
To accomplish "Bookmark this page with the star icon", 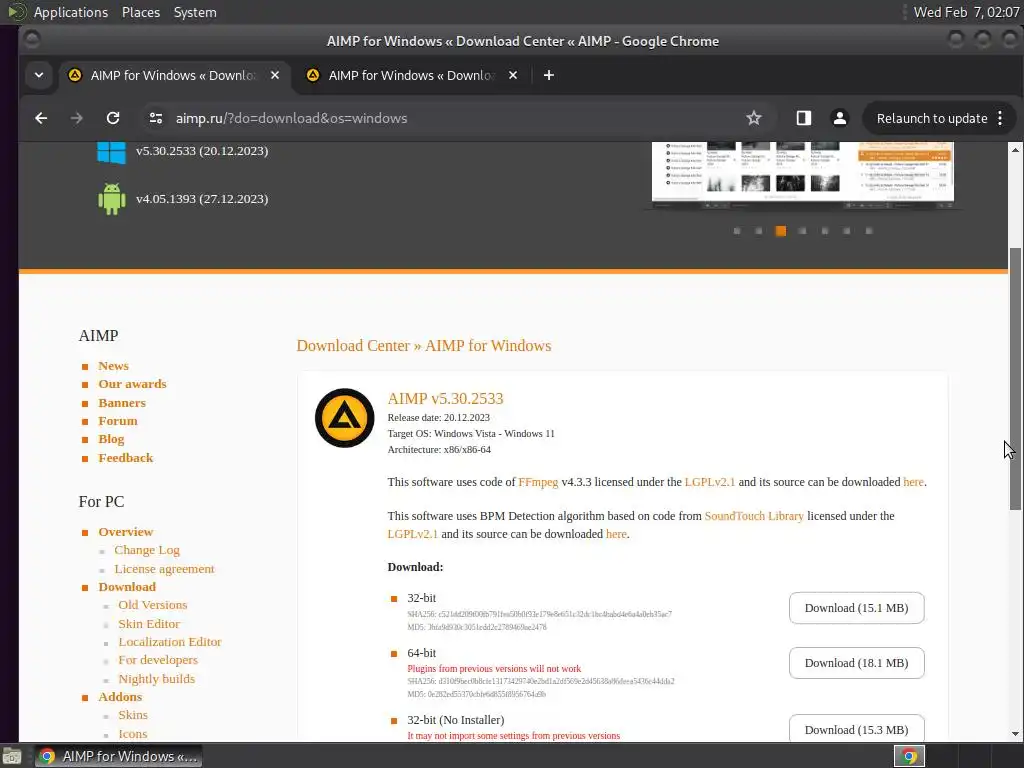I will tap(754, 118).
